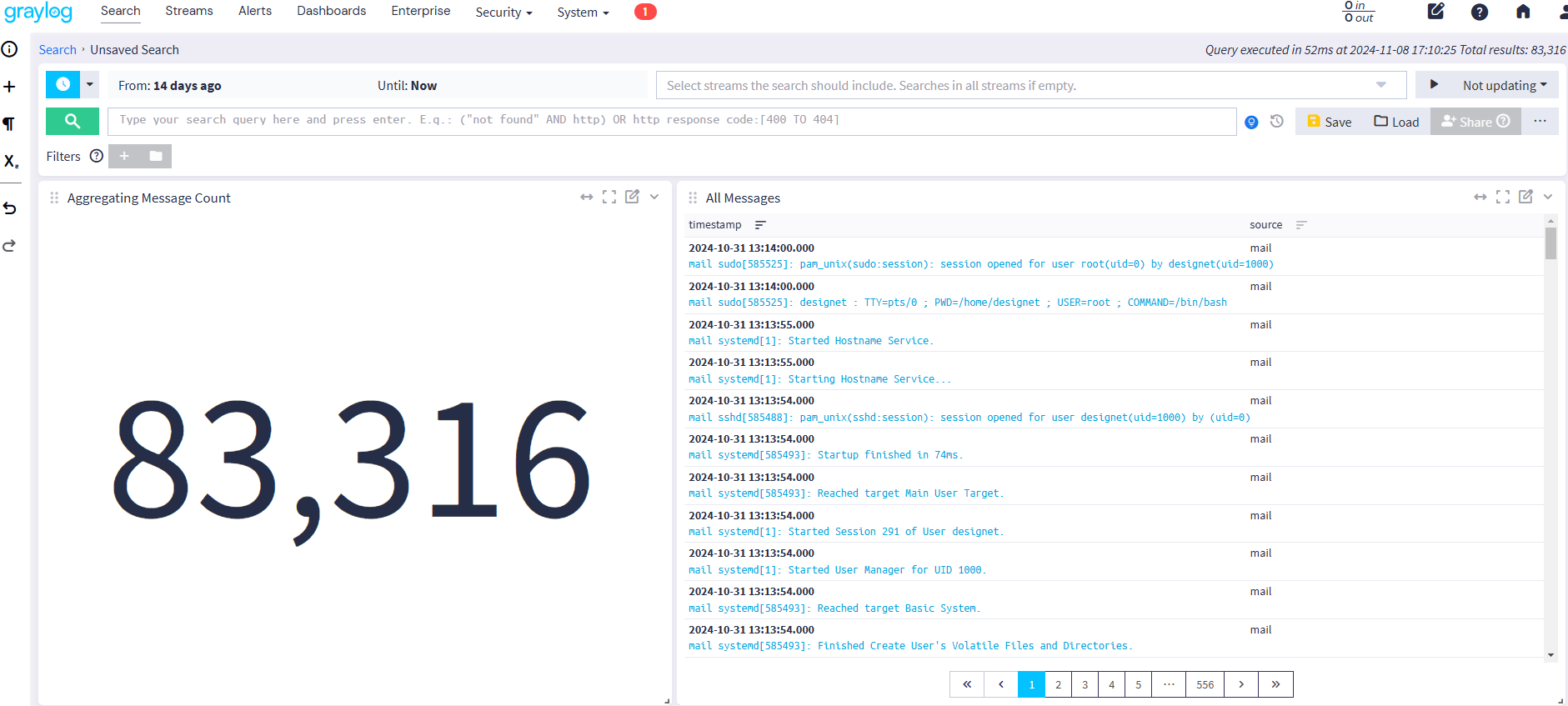Toggle sort order on timestamp column

(759, 225)
